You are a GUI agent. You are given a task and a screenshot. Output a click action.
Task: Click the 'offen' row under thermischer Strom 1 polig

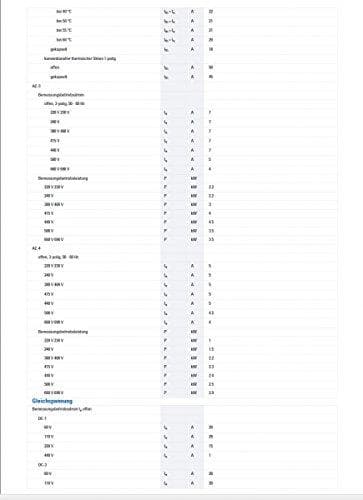coord(182,67)
